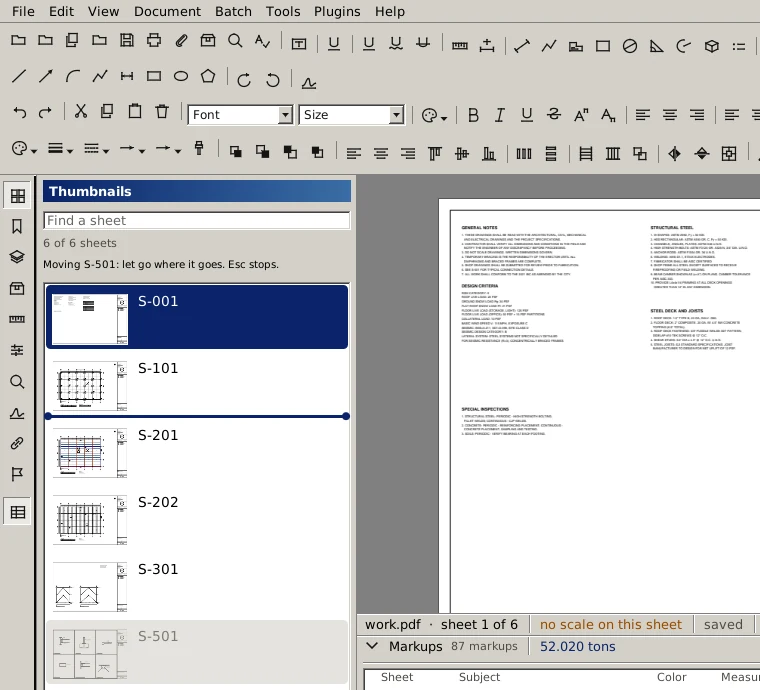Click the Find a sheet field
Image resolution: width=760 pixels, height=690 pixels.
click(196, 220)
